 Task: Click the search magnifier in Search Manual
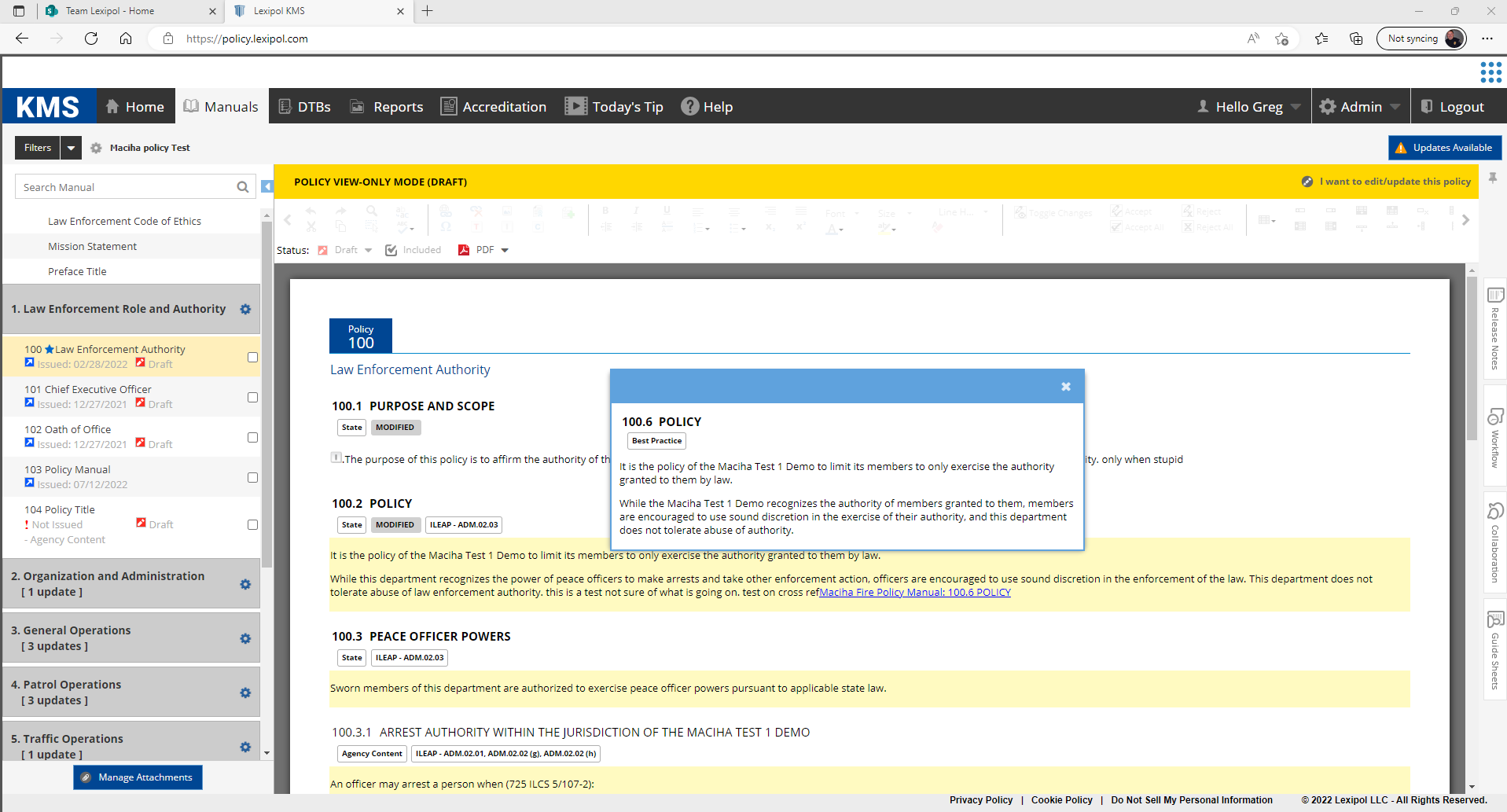pyautogui.click(x=243, y=187)
